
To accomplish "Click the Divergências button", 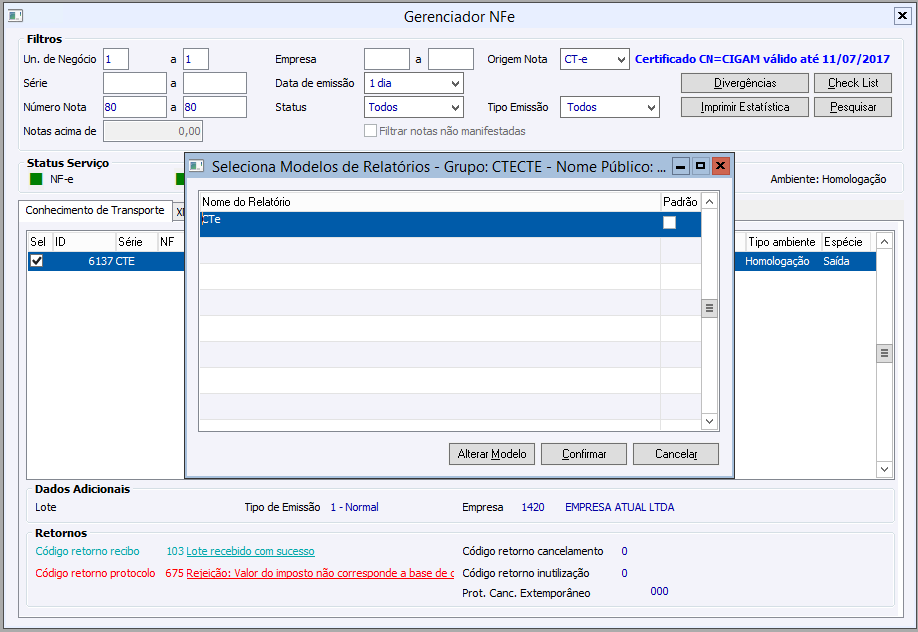I will point(745,83).
